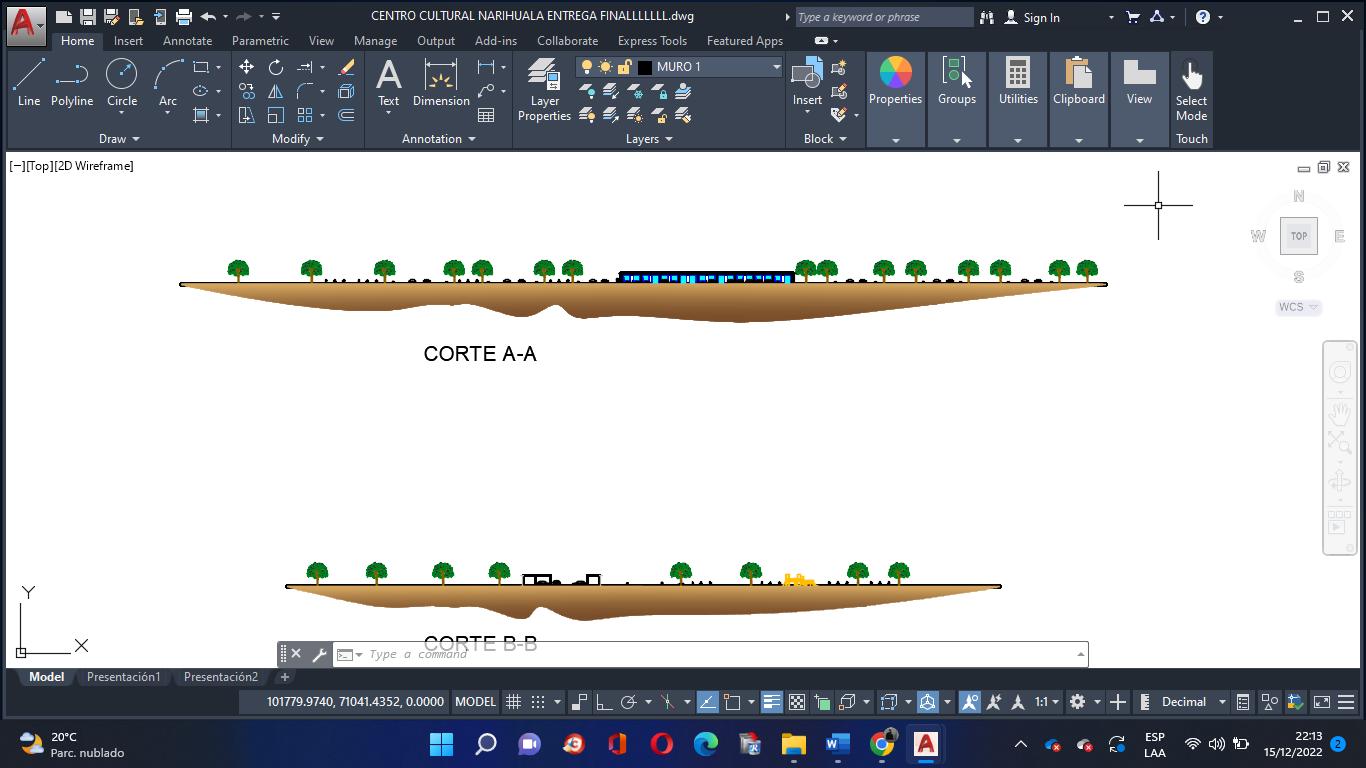Screen dimensions: 1366x768
Task: Toggle drawing grid display in status bar
Action: point(513,702)
